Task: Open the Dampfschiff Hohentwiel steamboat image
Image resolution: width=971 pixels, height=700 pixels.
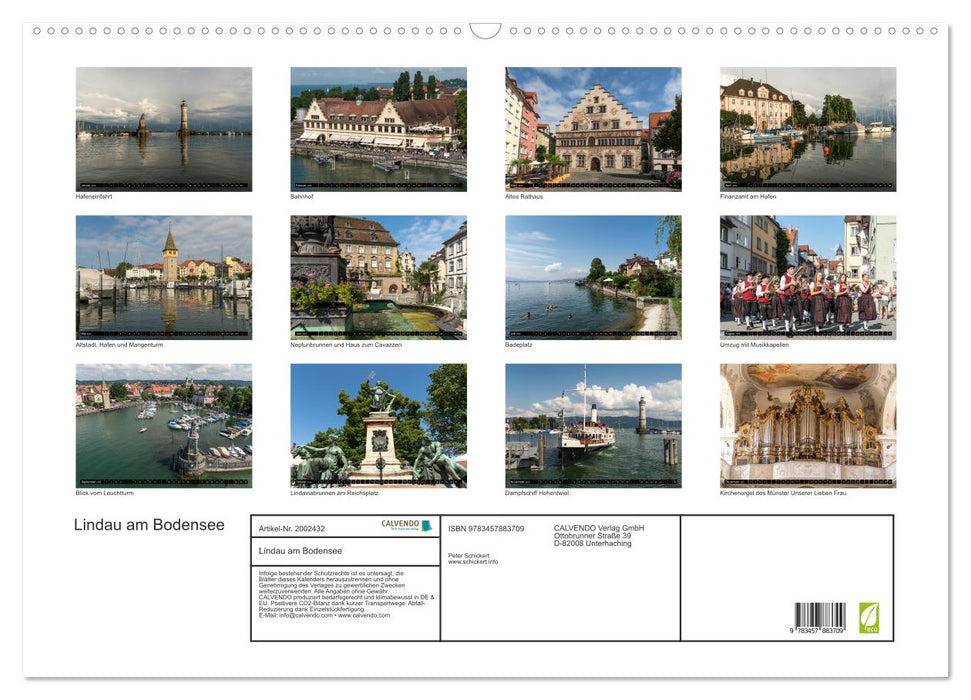Action: (592, 424)
